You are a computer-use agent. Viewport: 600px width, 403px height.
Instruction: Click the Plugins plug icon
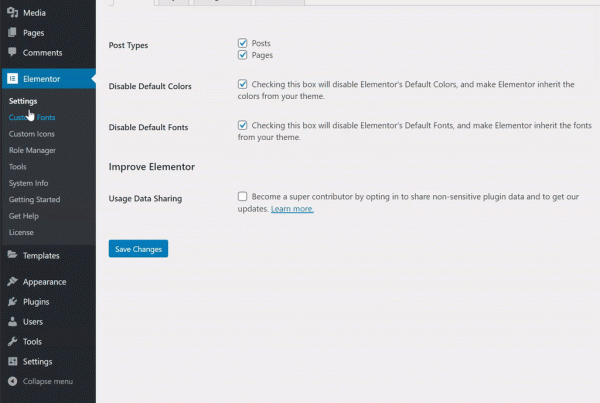pyautogui.click(x=12, y=302)
